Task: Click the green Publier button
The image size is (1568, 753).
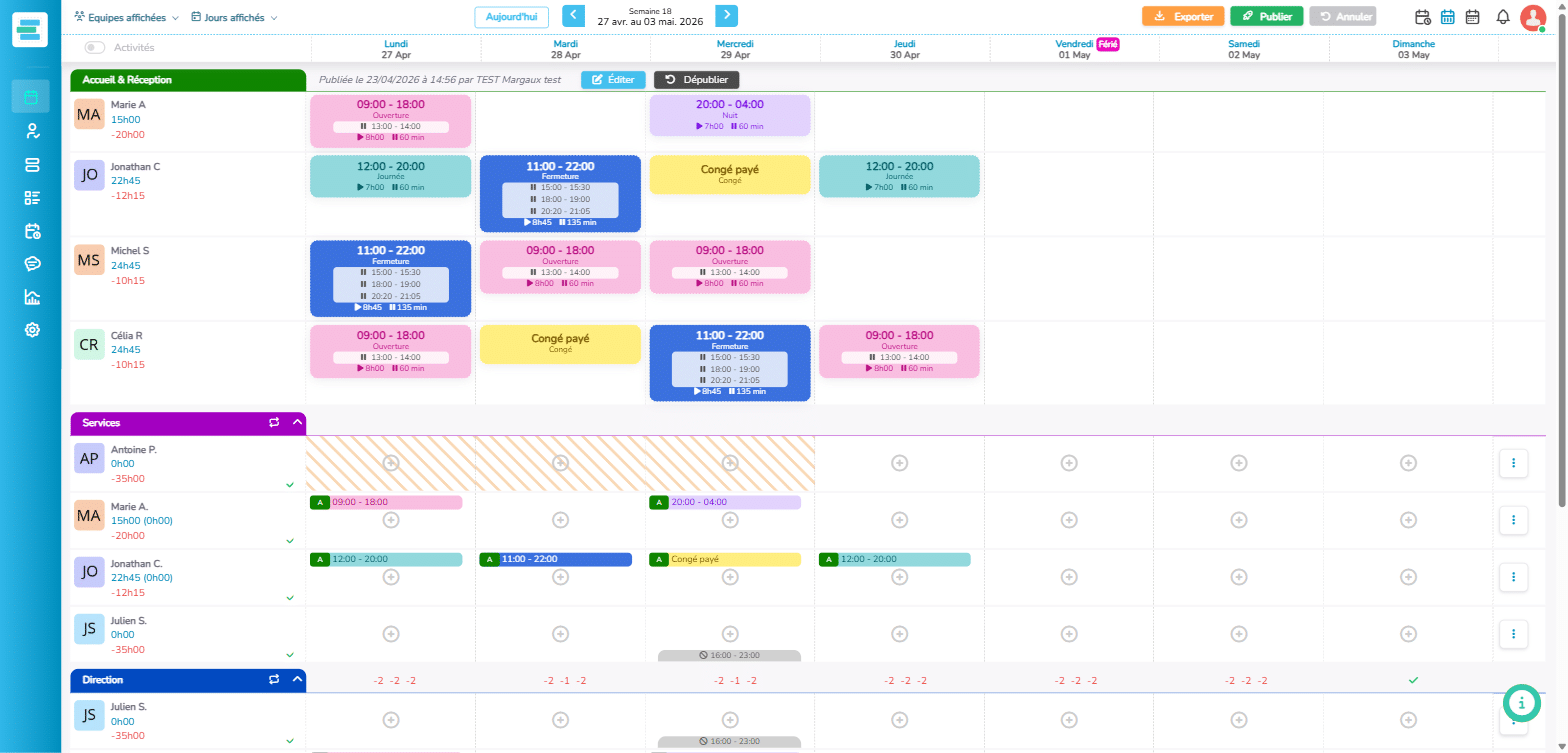Action: pyautogui.click(x=1267, y=17)
